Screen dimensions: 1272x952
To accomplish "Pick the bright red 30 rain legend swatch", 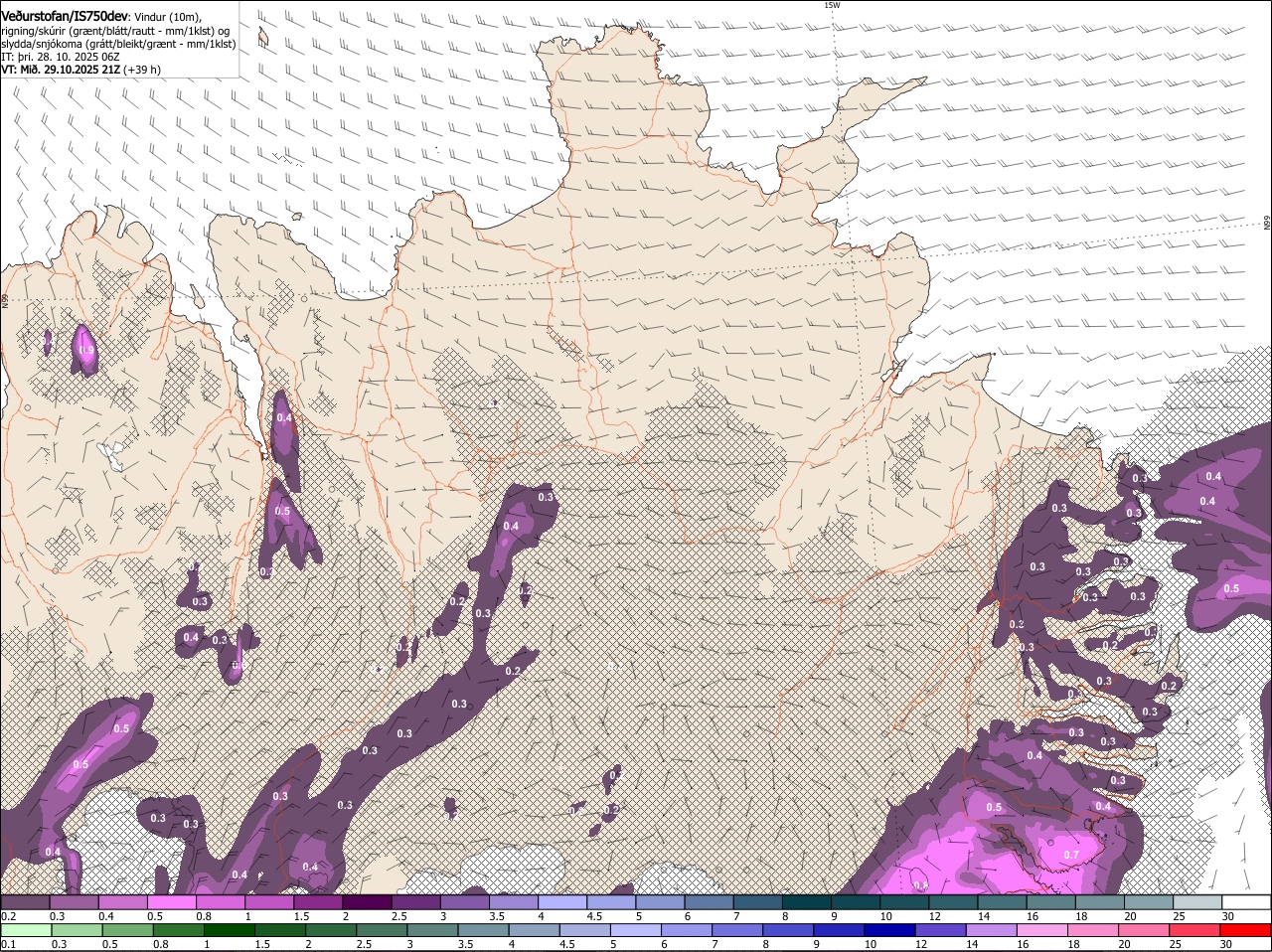I will (x=1245, y=930).
